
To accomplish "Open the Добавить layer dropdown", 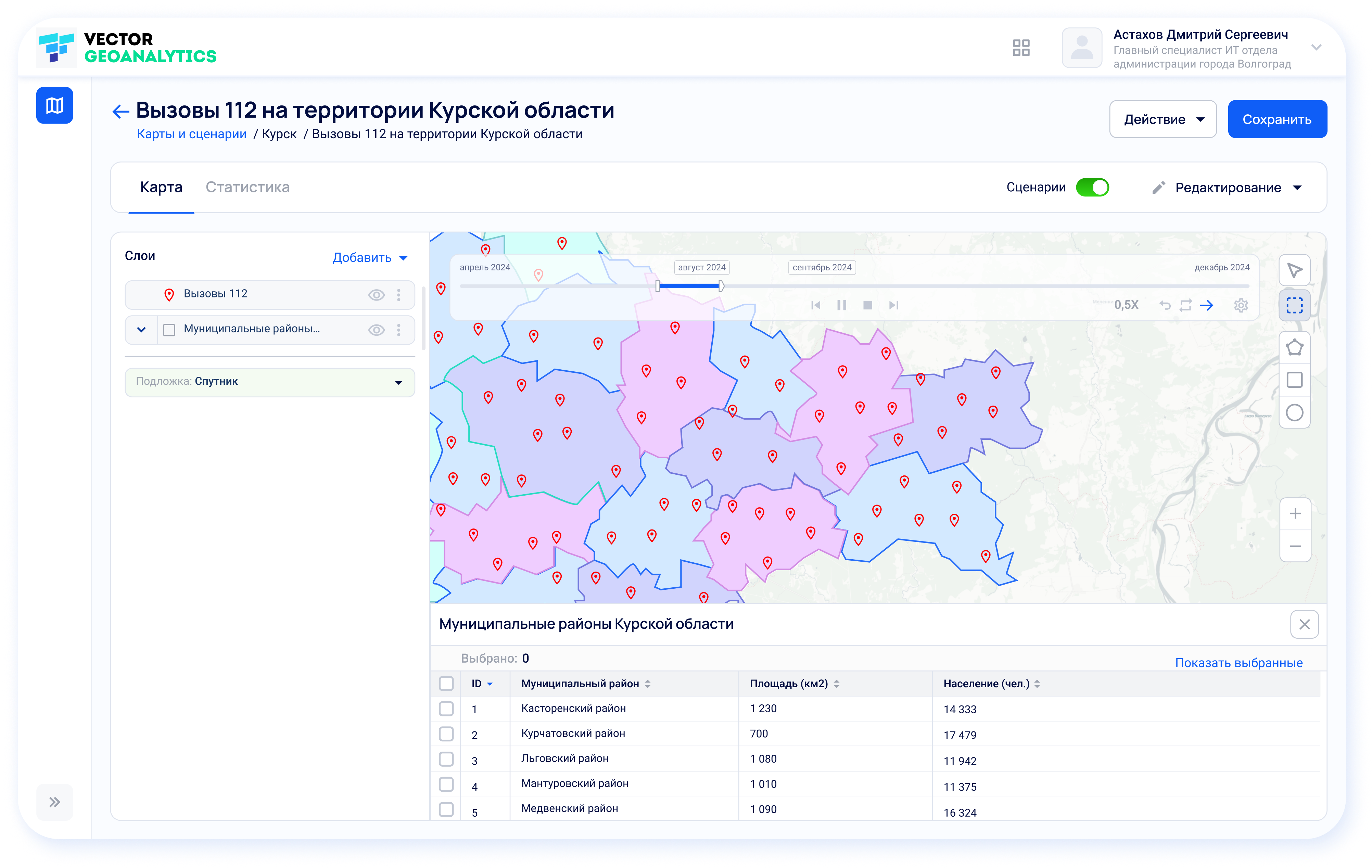I will (370, 257).
